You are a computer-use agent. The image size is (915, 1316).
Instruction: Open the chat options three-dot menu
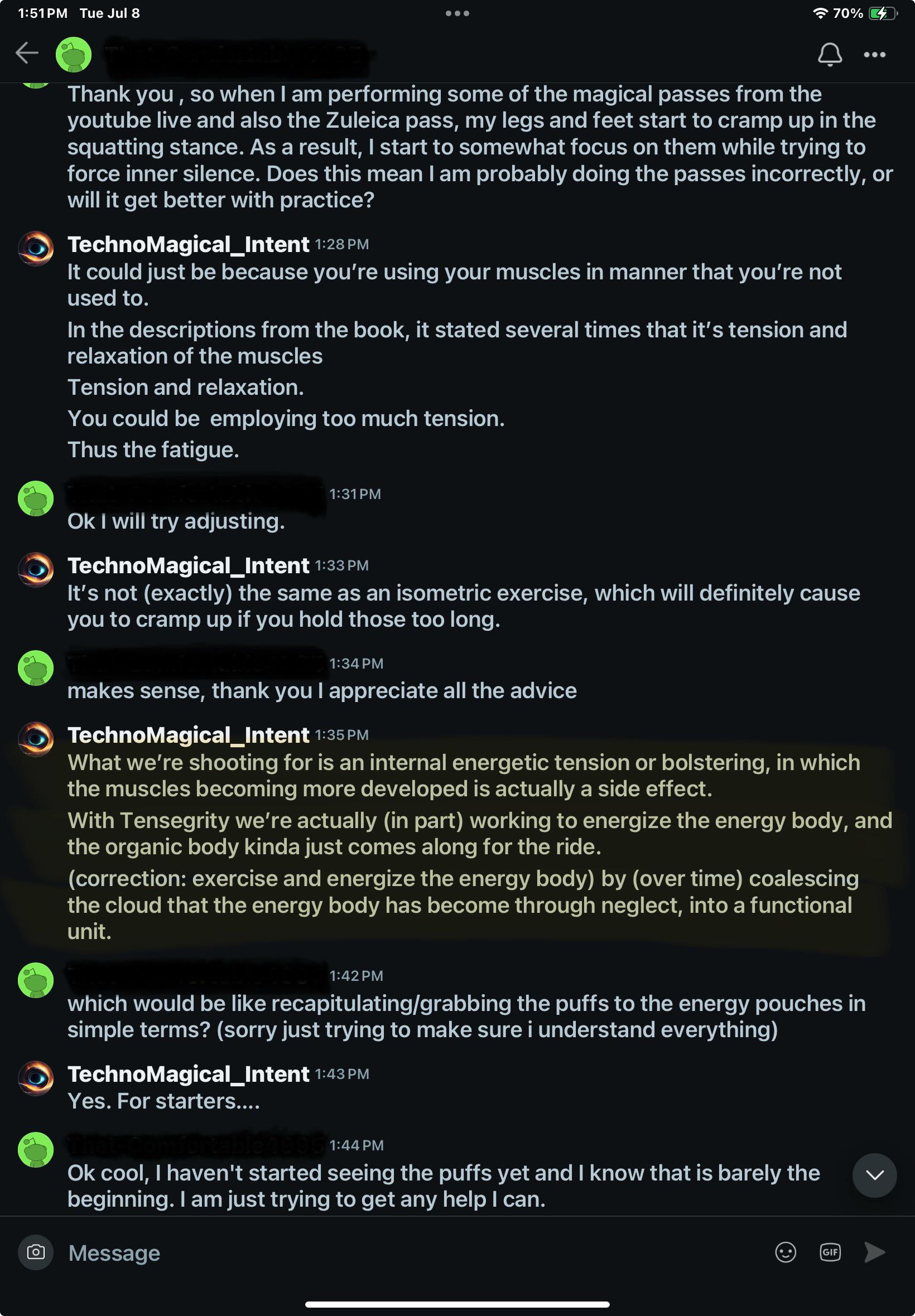874,55
